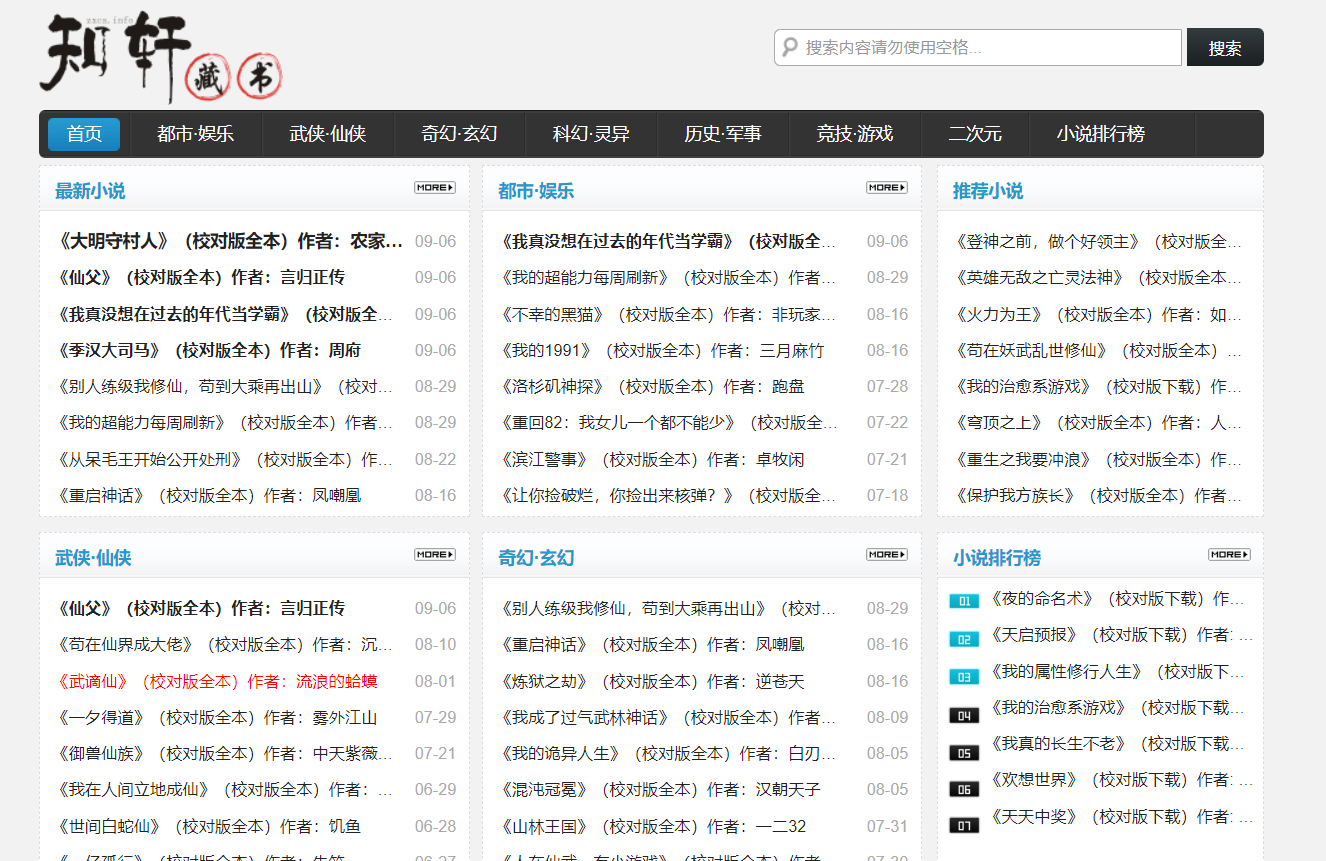
Task: Click rank badge 04 in 小说排行榜
Action: click(x=964, y=715)
